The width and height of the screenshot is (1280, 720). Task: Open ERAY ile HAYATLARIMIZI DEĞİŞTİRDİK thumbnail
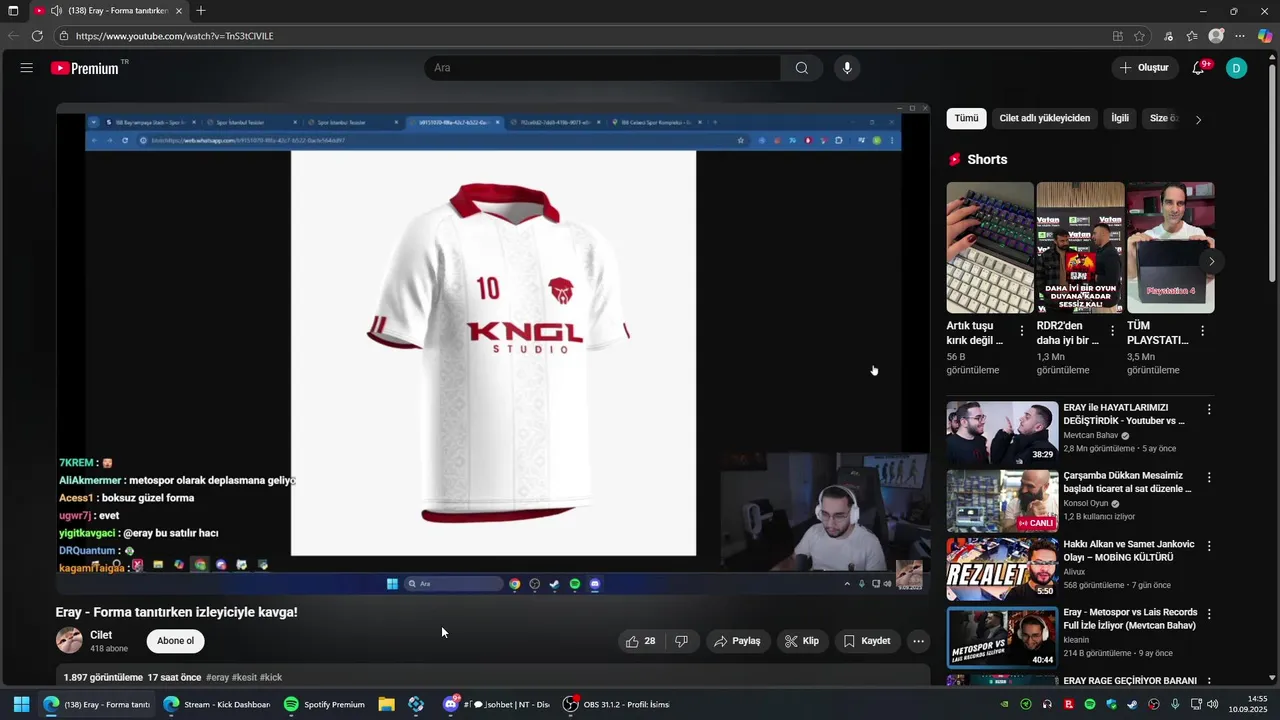coord(1002,433)
